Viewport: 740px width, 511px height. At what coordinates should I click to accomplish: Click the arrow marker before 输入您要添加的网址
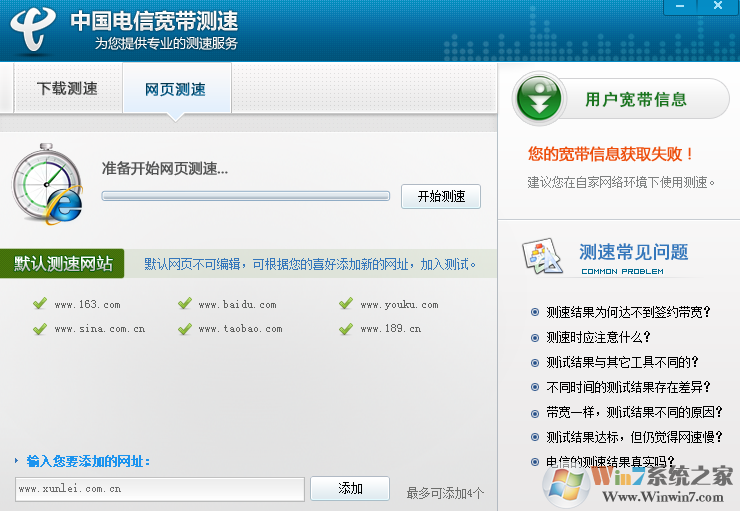(x=17, y=461)
